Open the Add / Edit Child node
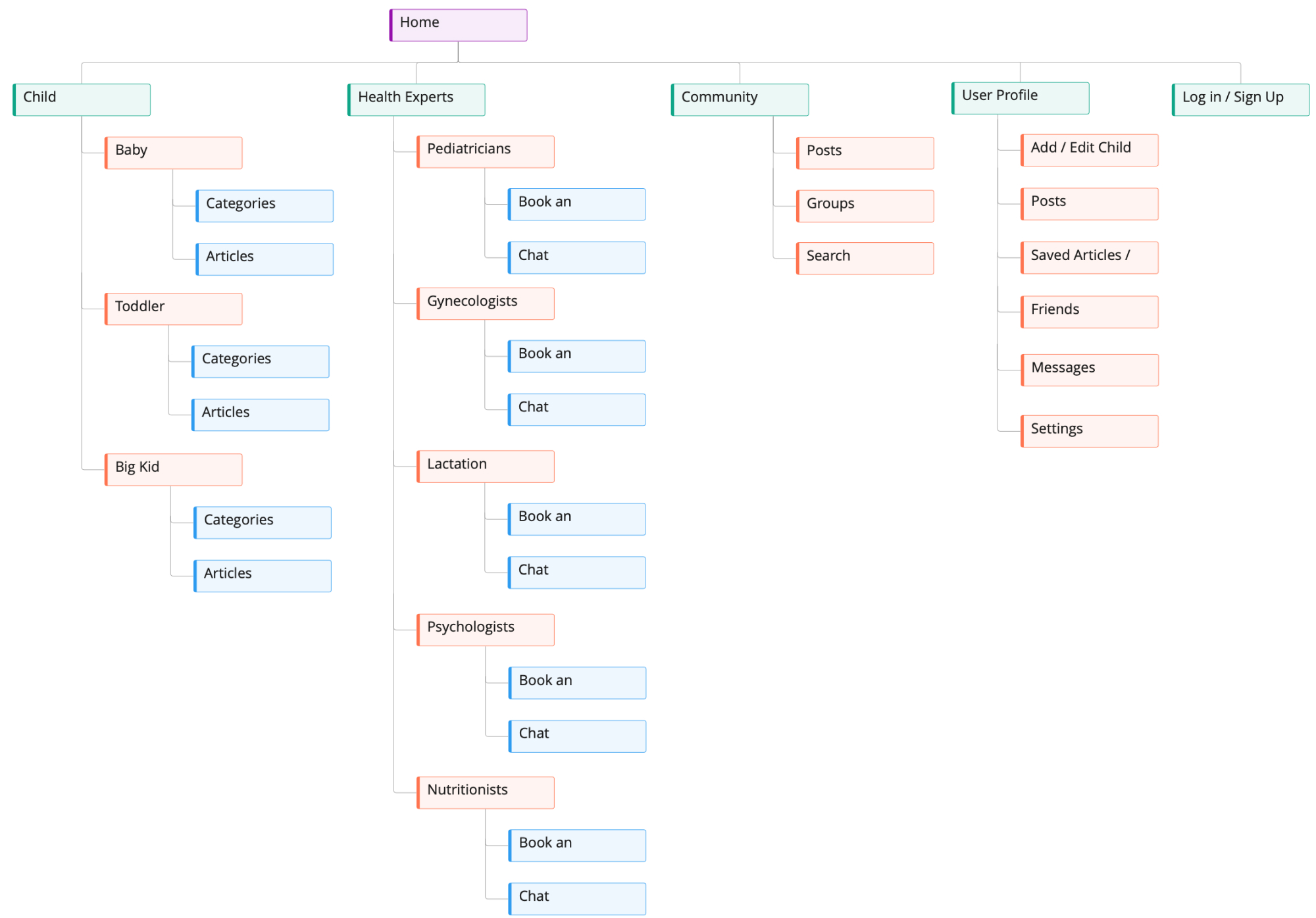Image resolution: width=1316 pixels, height=918 pixels. (1089, 150)
